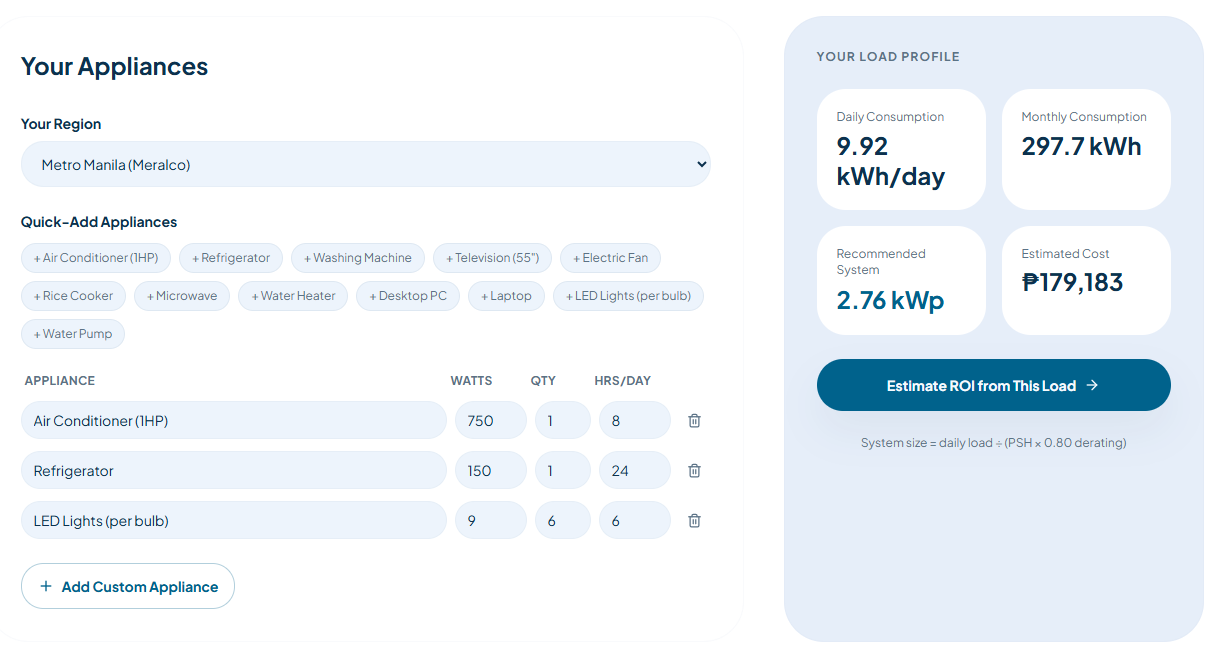This screenshot has height=646, width=1208.
Task: Quick-add Rice Cooker appliance
Action: (x=74, y=296)
